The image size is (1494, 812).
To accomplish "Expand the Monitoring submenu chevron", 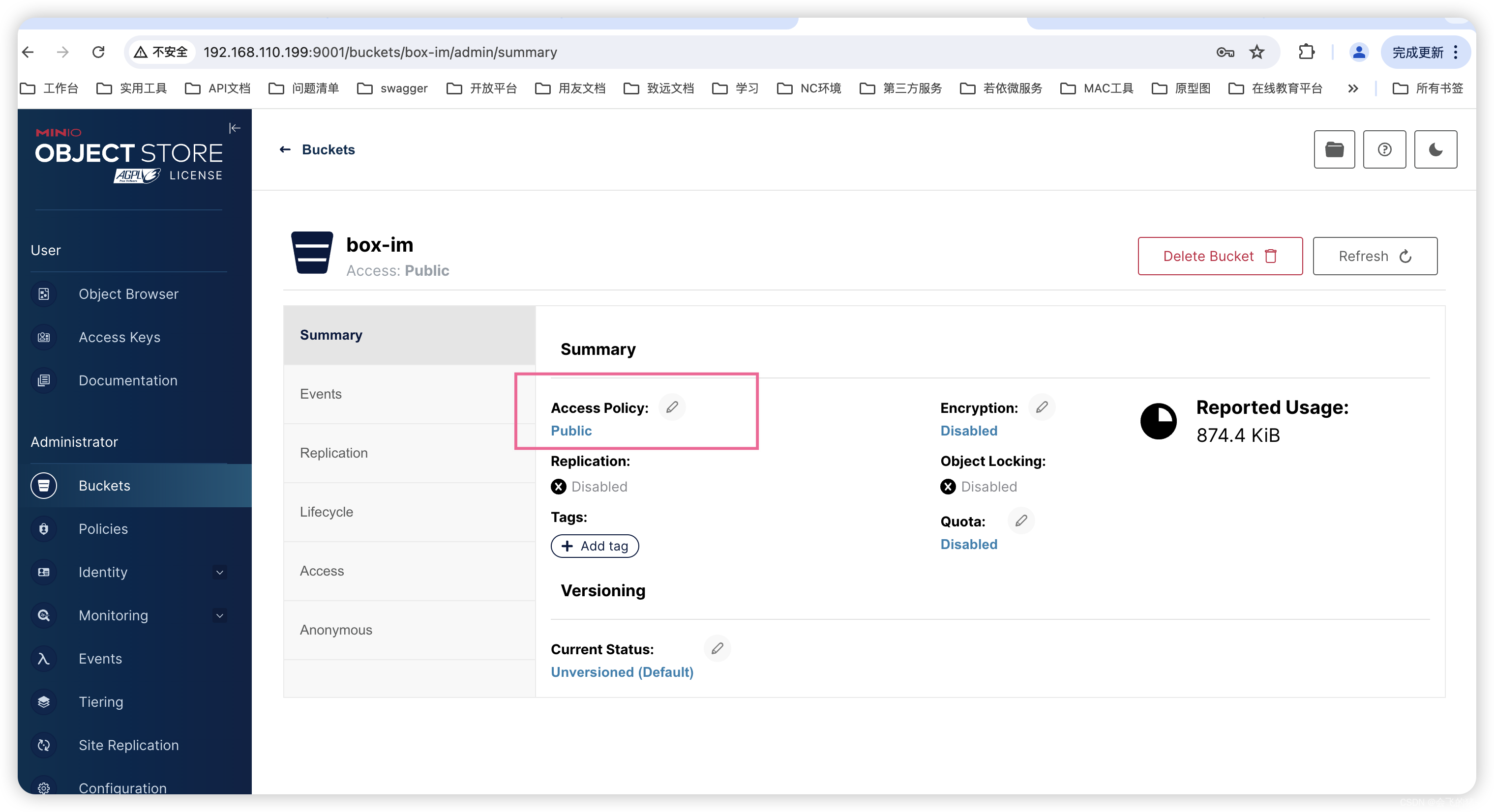I will (x=219, y=615).
